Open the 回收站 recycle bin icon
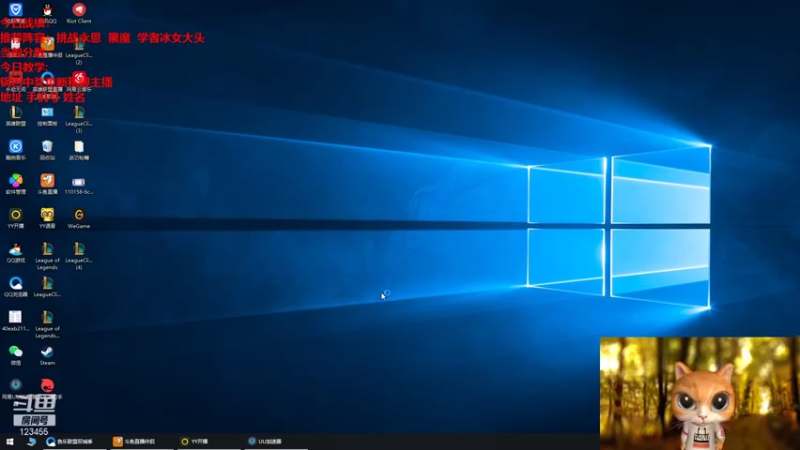This screenshot has width=800, height=450. (x=47, y=150)
